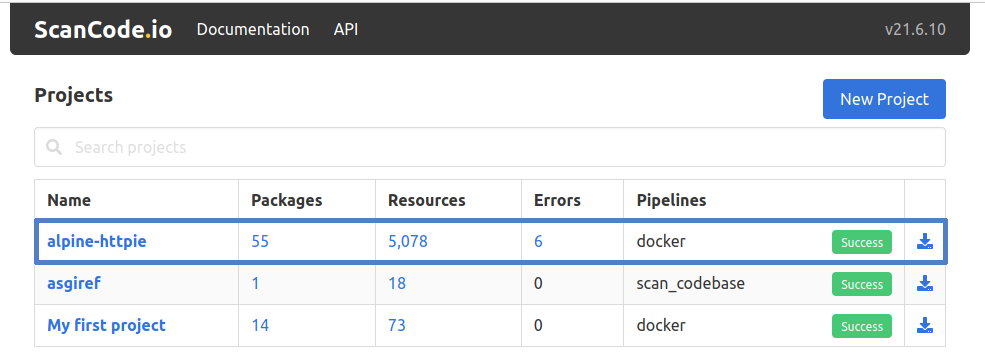View 18 resources of asgiref
985x361 pixels.
click(397, 284)
